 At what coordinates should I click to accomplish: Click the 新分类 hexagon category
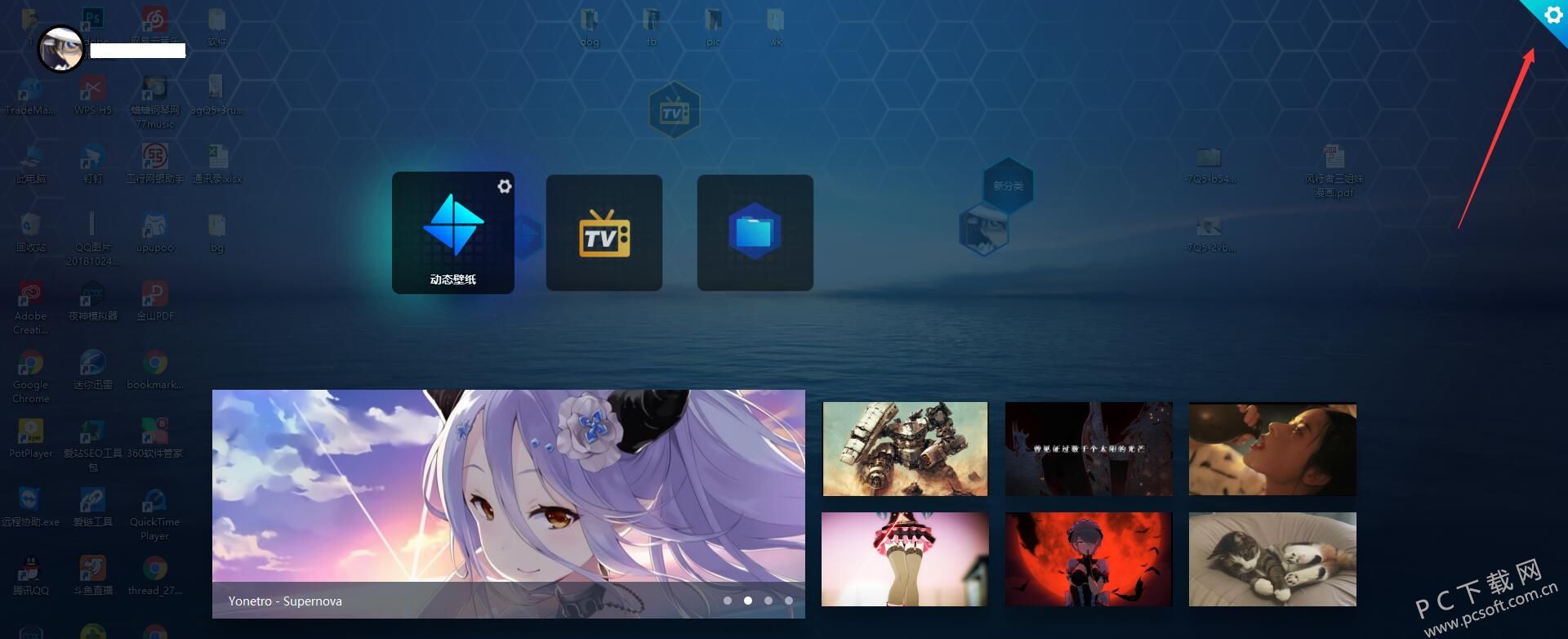pyautogui.click(x=1009, y=185)
